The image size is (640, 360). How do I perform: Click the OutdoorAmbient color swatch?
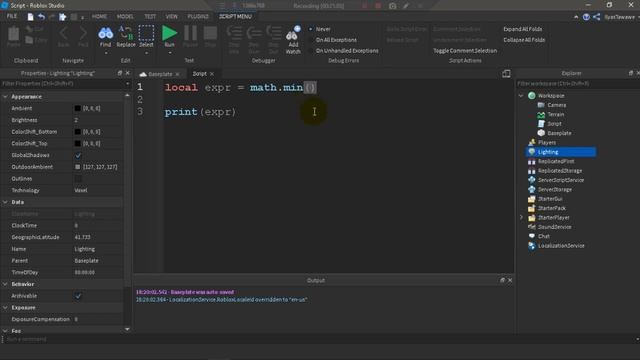pos(78,167)
